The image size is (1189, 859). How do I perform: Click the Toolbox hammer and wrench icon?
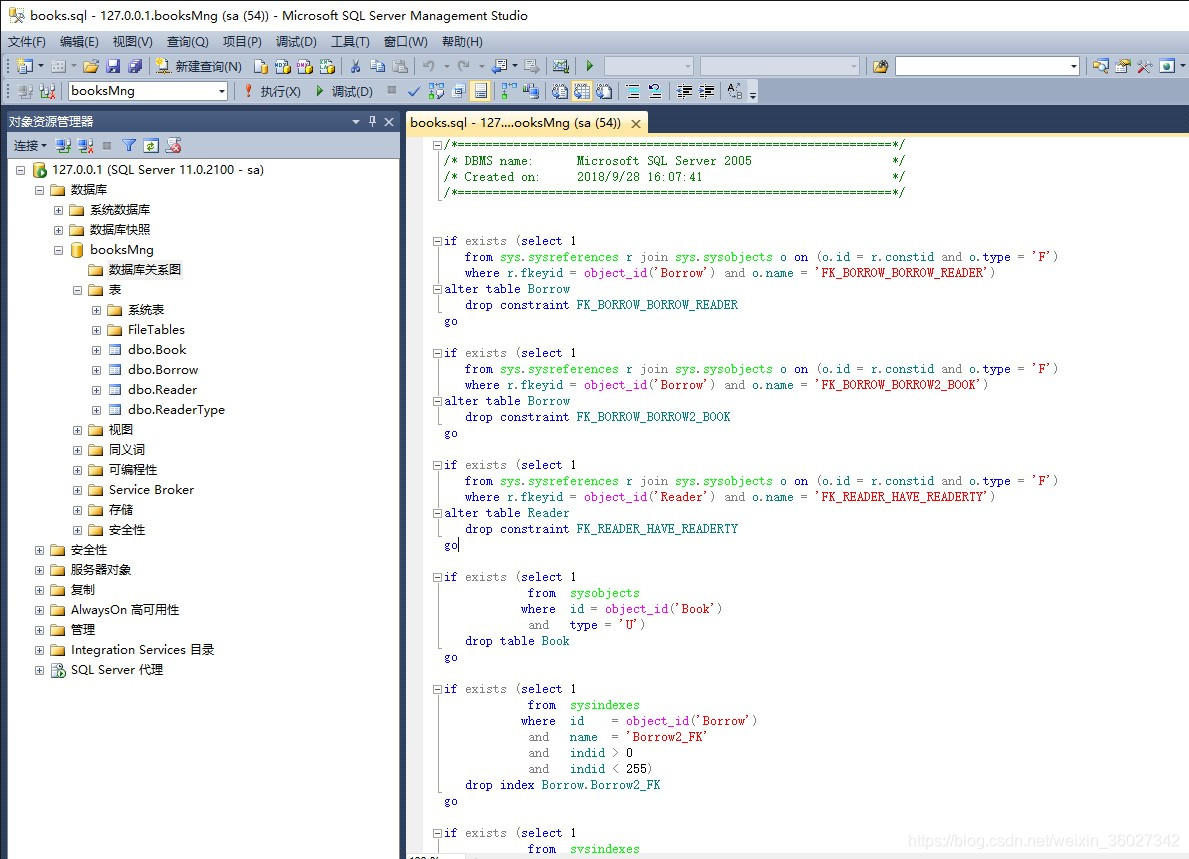click(x=1144, y=67)
